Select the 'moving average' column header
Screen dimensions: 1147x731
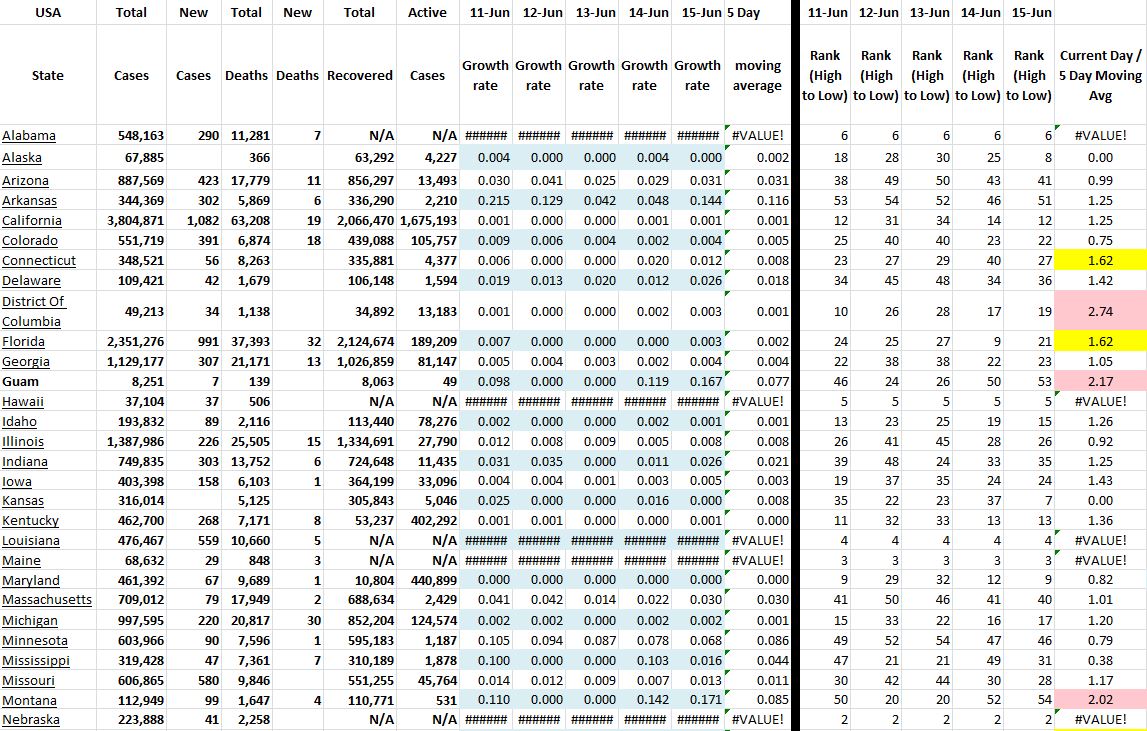coord(757,76)
